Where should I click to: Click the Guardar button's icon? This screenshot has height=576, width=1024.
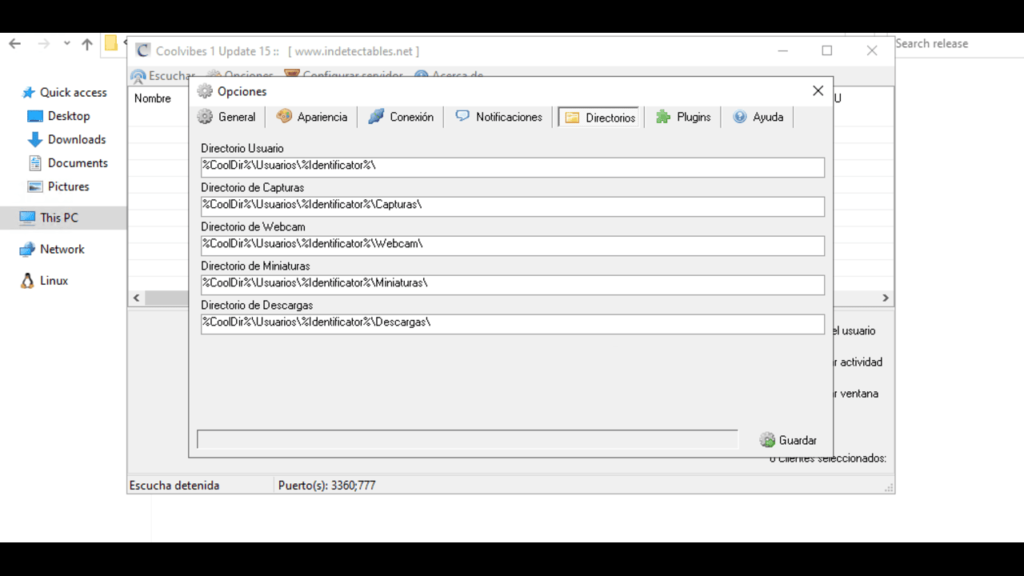(767, 440)
